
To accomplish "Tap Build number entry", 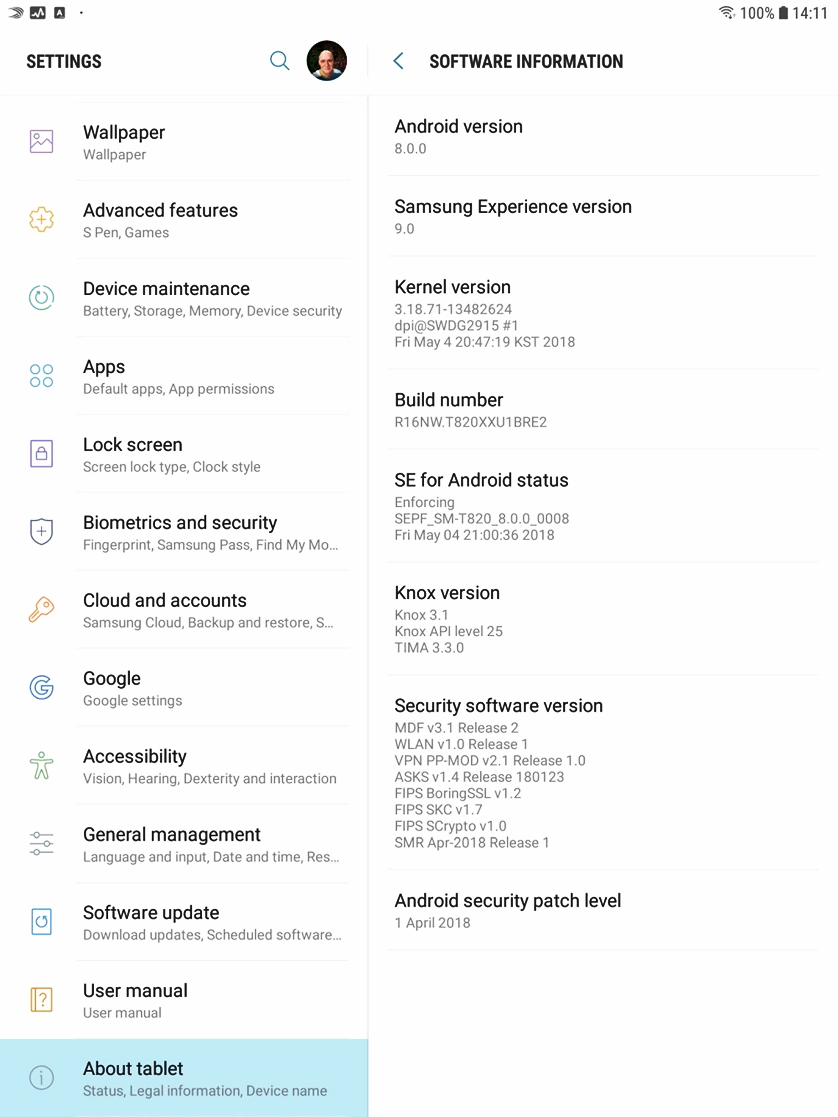I will (603, 410).
